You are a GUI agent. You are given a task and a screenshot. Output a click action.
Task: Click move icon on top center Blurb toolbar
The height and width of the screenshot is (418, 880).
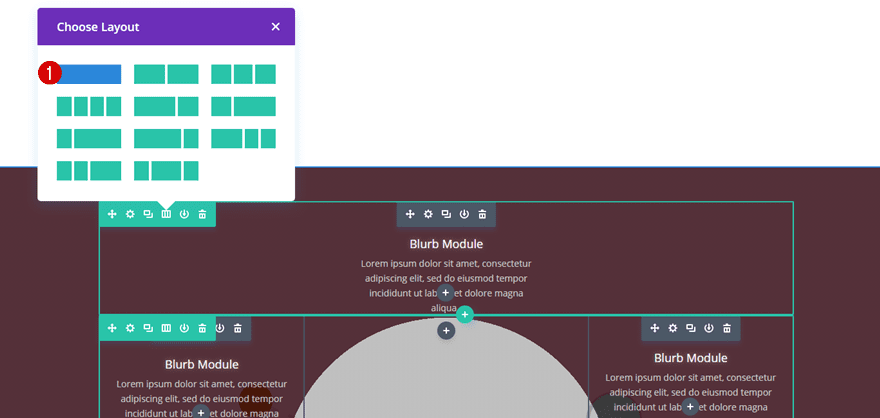click(x=410, y=214)
